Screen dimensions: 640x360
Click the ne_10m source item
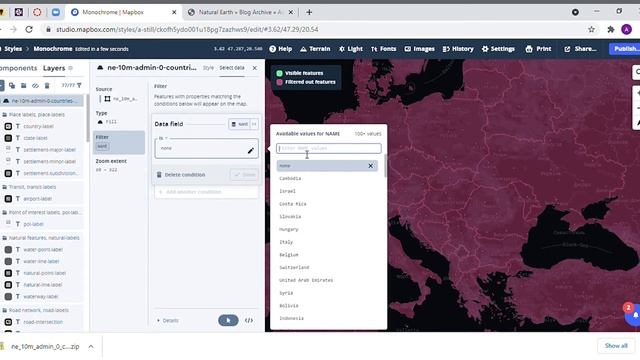(120, 99)
